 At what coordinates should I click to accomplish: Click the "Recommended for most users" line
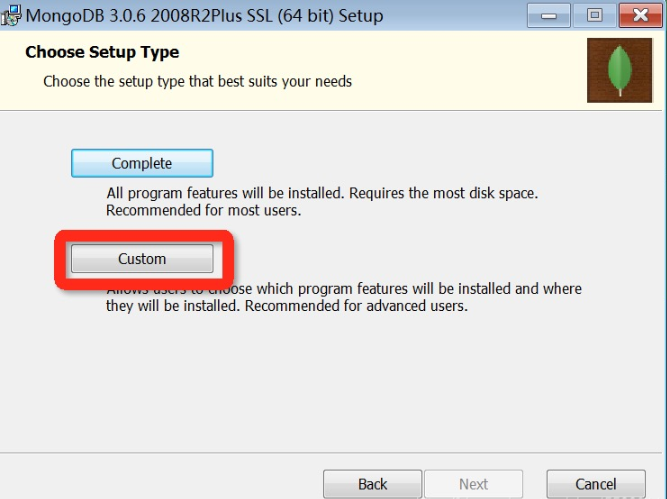click(x=203, y=211)
